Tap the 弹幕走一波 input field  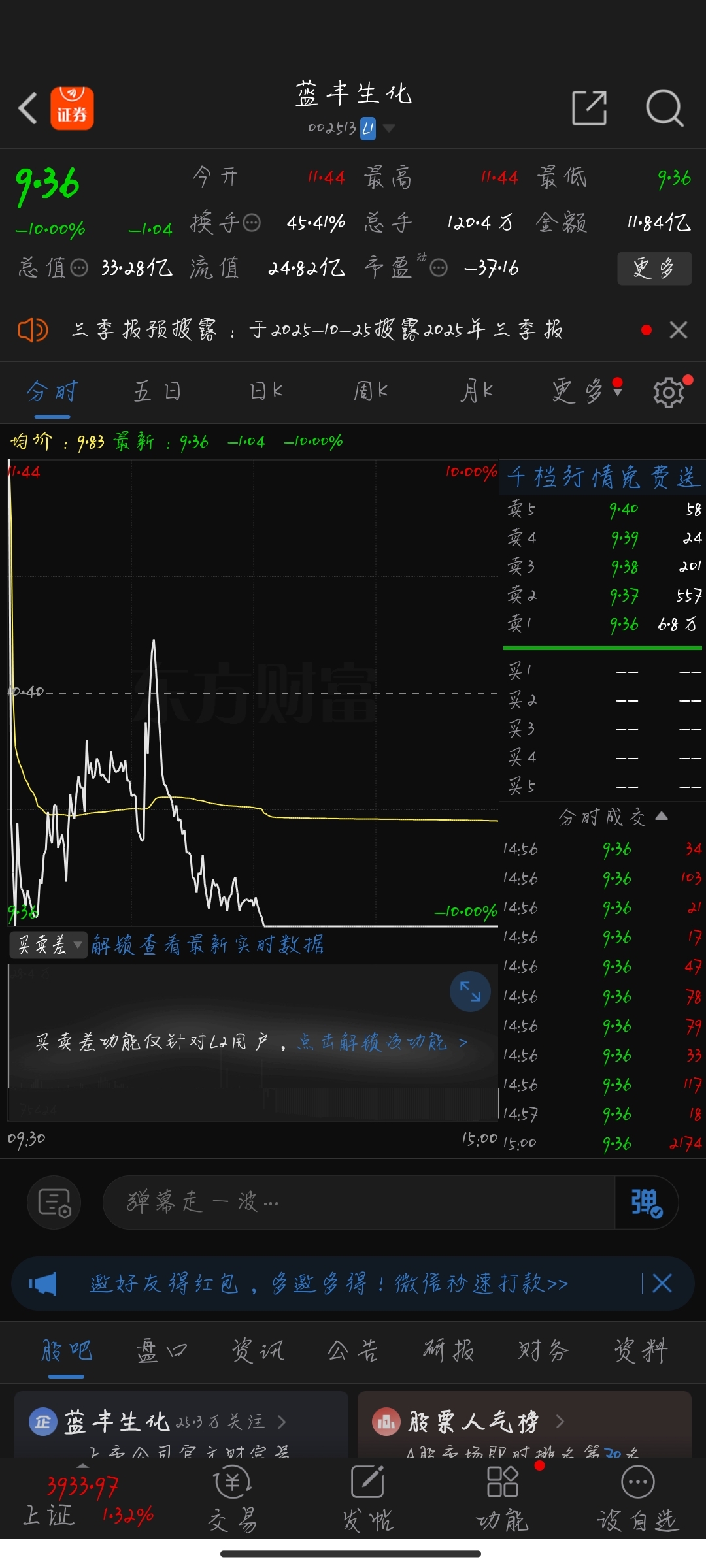click(x=358, y=1202)
